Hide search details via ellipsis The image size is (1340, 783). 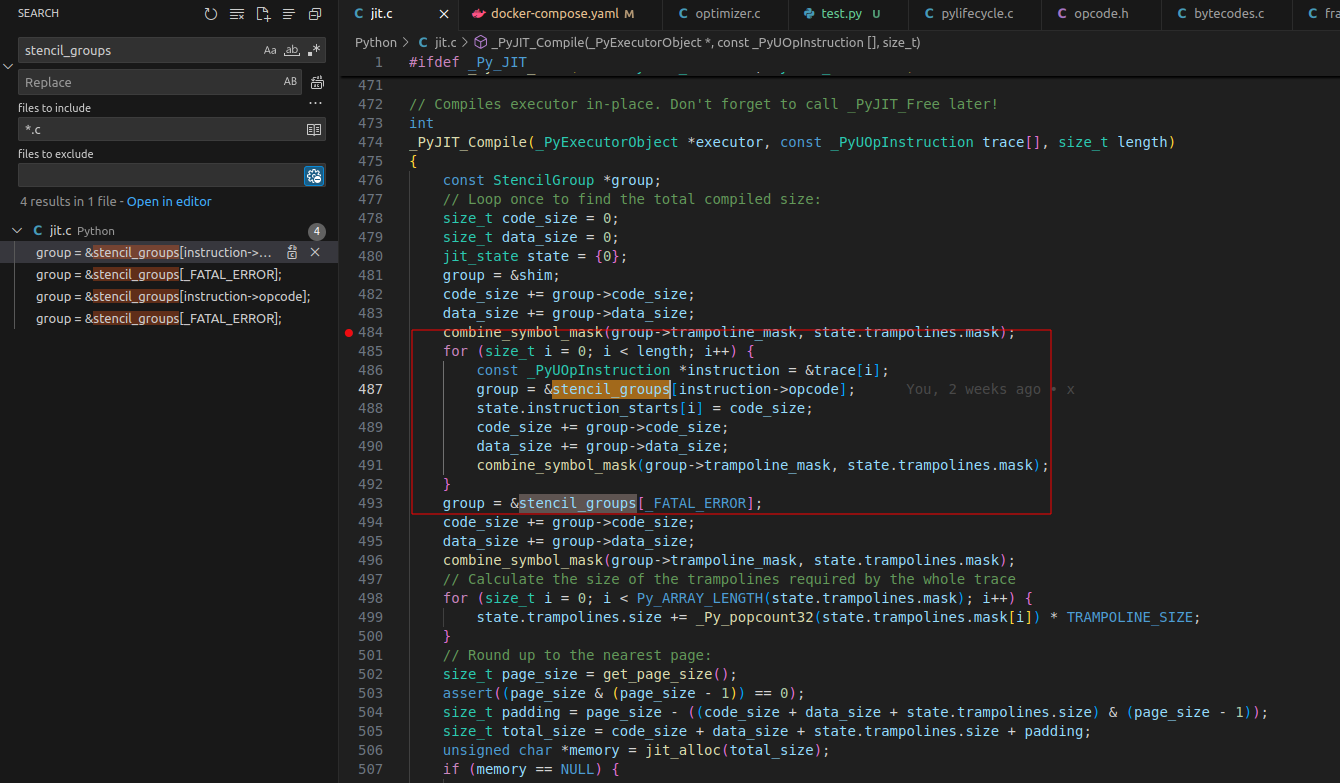tap(315, 103)
